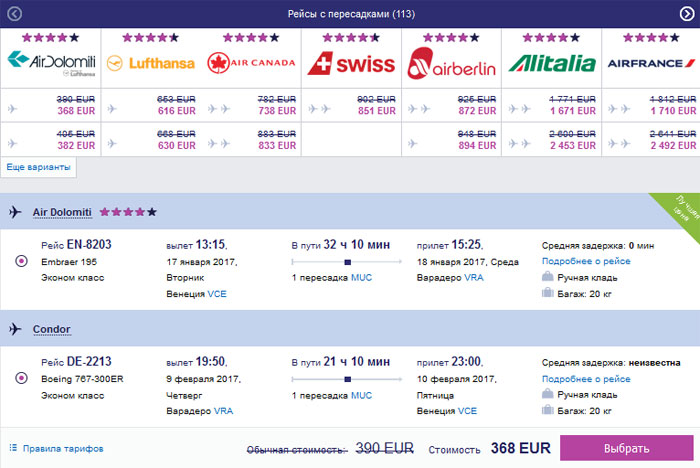Click the Swiss airline logo
The width and height of the screenshot is (700, 468).
[x=351, y=63]
